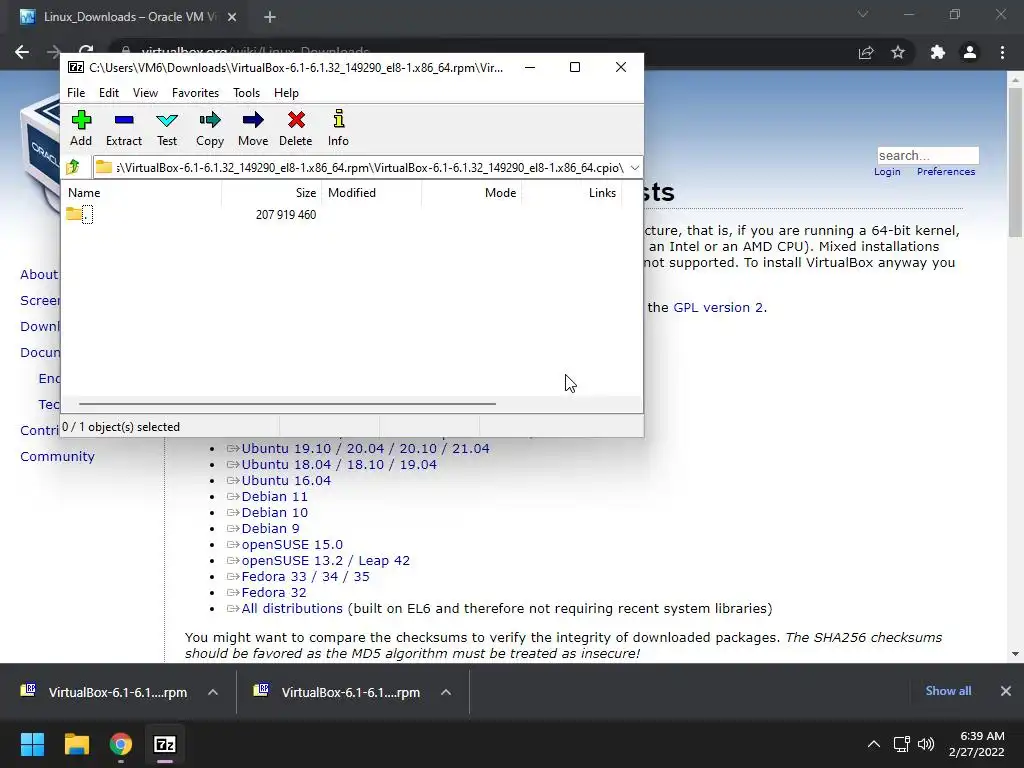
Task: Click the Move toolbar icon
Action: (253, 129)
